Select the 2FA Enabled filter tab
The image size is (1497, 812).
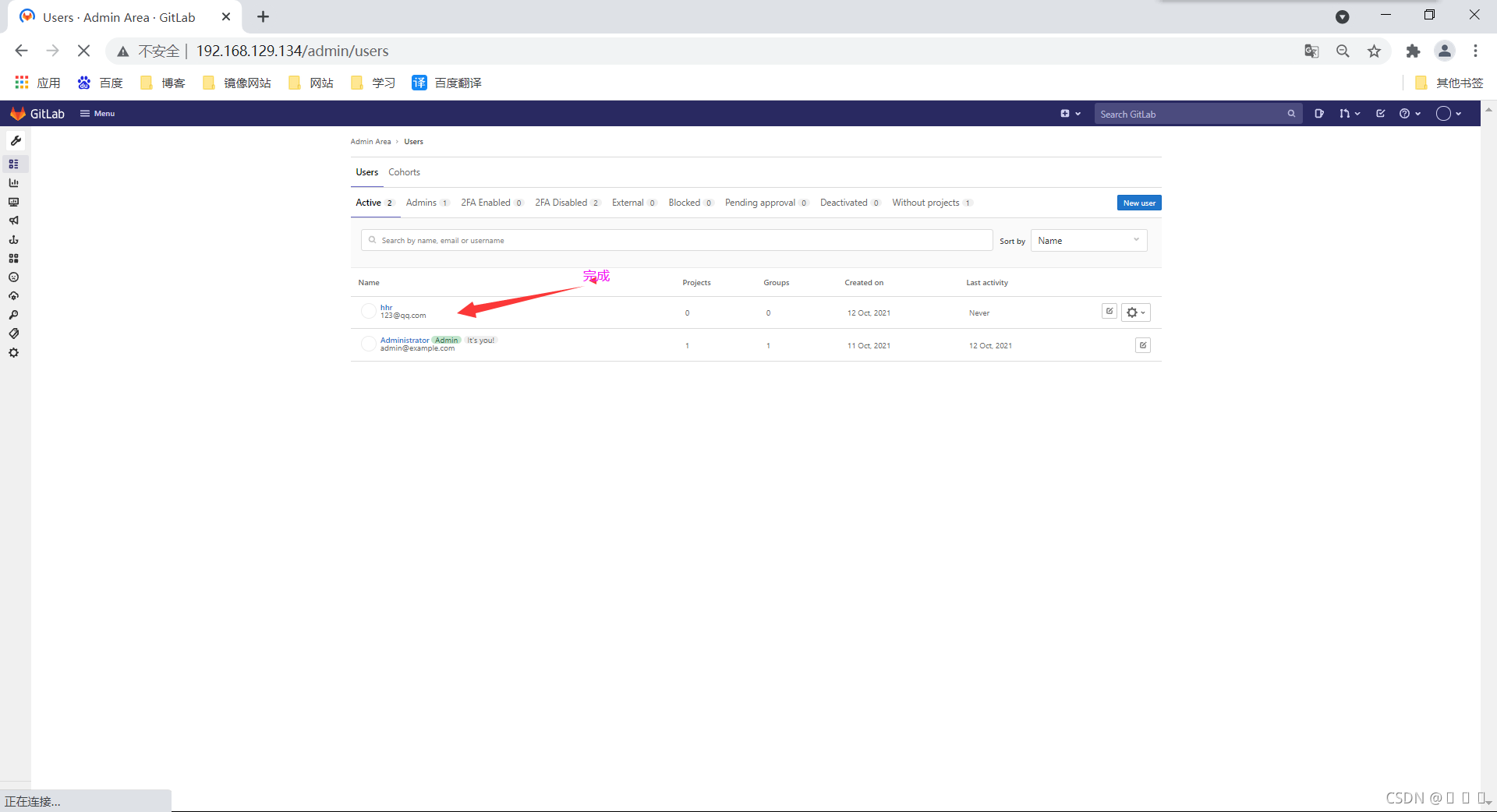tap(492, 203)
